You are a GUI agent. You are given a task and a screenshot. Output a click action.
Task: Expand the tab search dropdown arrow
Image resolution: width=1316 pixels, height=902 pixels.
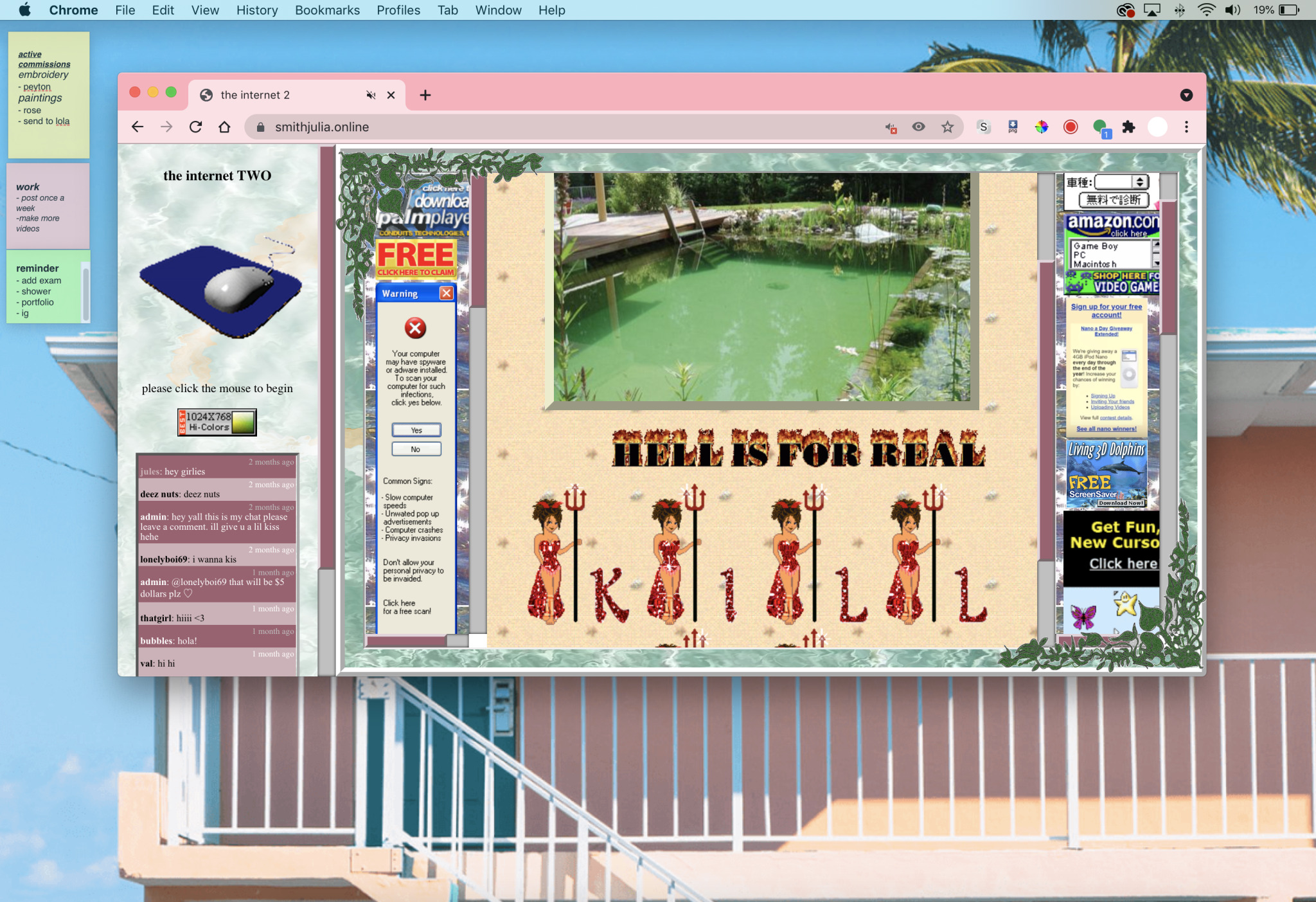click(x=1186, y=95)
